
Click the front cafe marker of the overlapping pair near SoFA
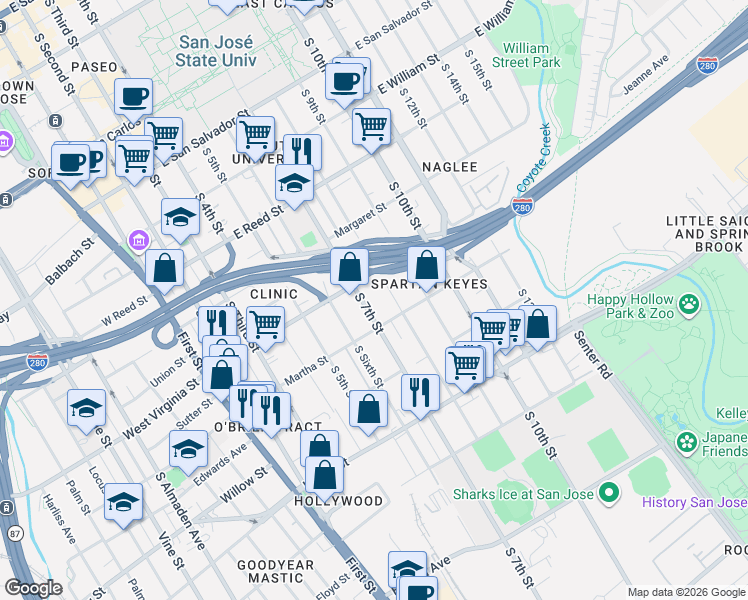(71, 164)
